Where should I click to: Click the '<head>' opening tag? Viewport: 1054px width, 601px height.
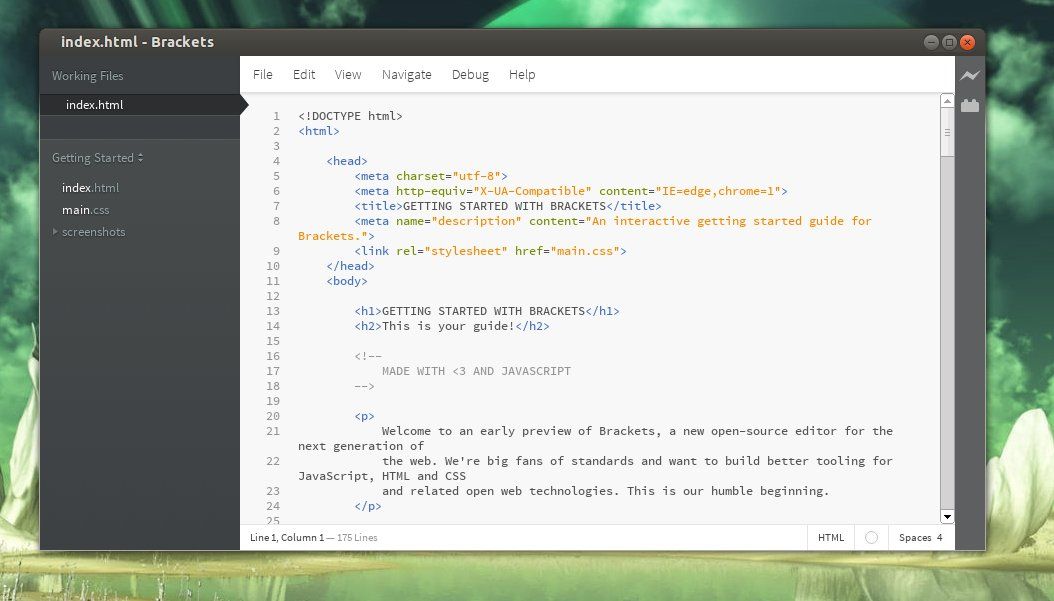point(347,161)
